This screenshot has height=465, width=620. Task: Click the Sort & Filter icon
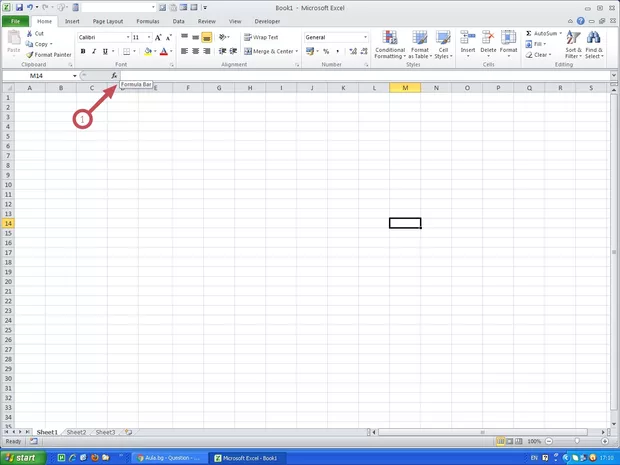[573, 38]
